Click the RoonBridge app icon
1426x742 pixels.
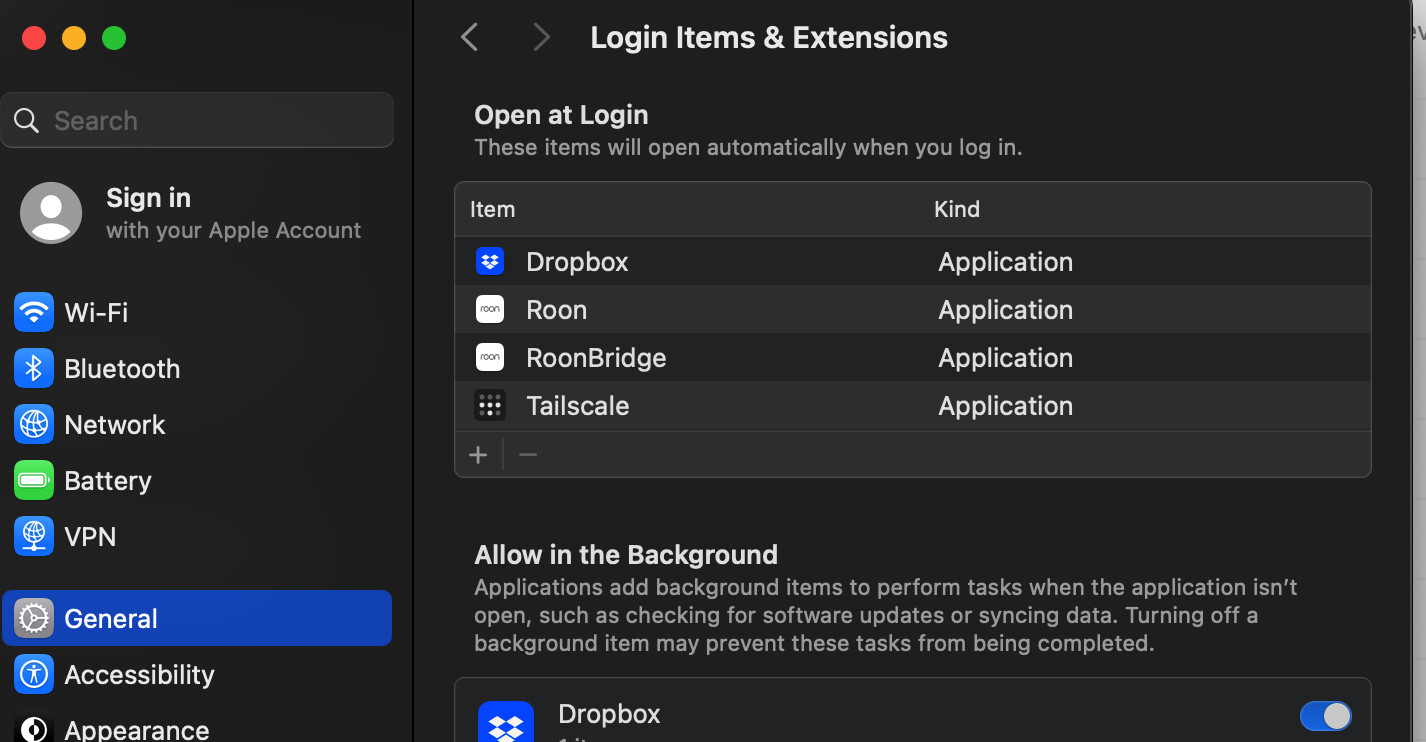(x=490, y=358)
